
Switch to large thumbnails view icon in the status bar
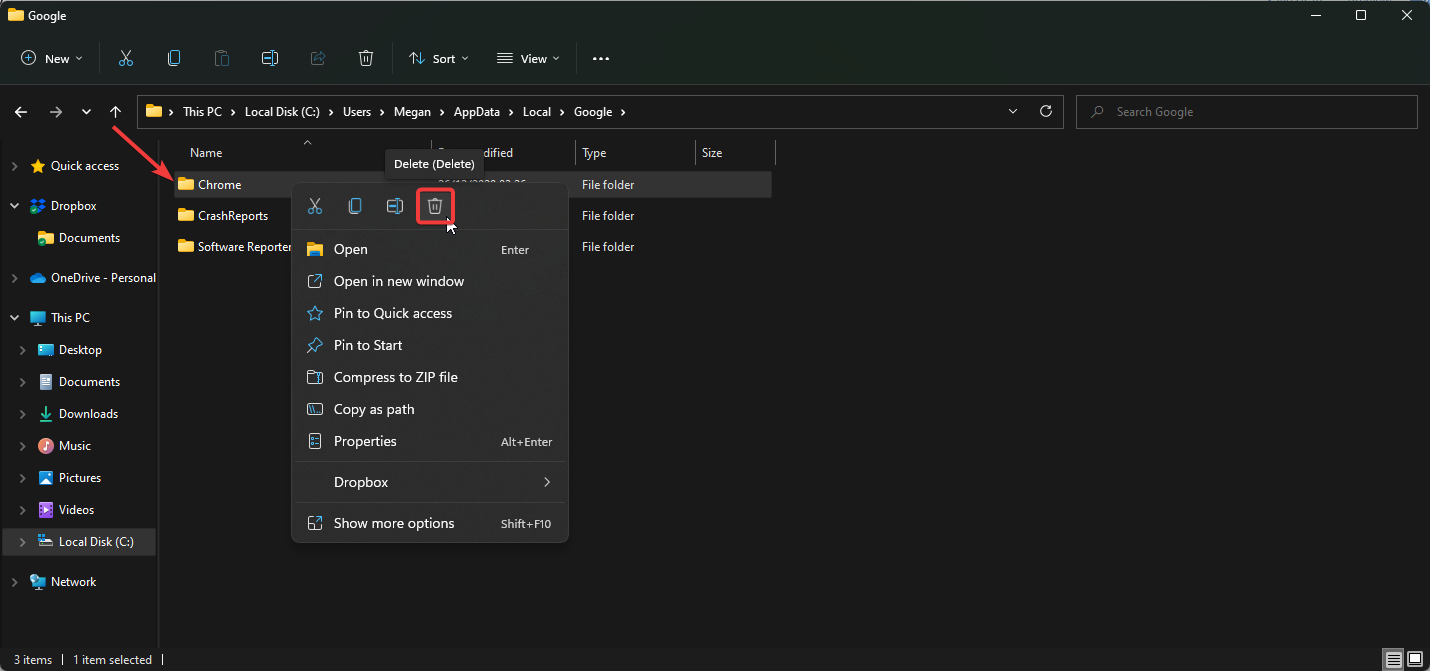(x=1414, y=659)
